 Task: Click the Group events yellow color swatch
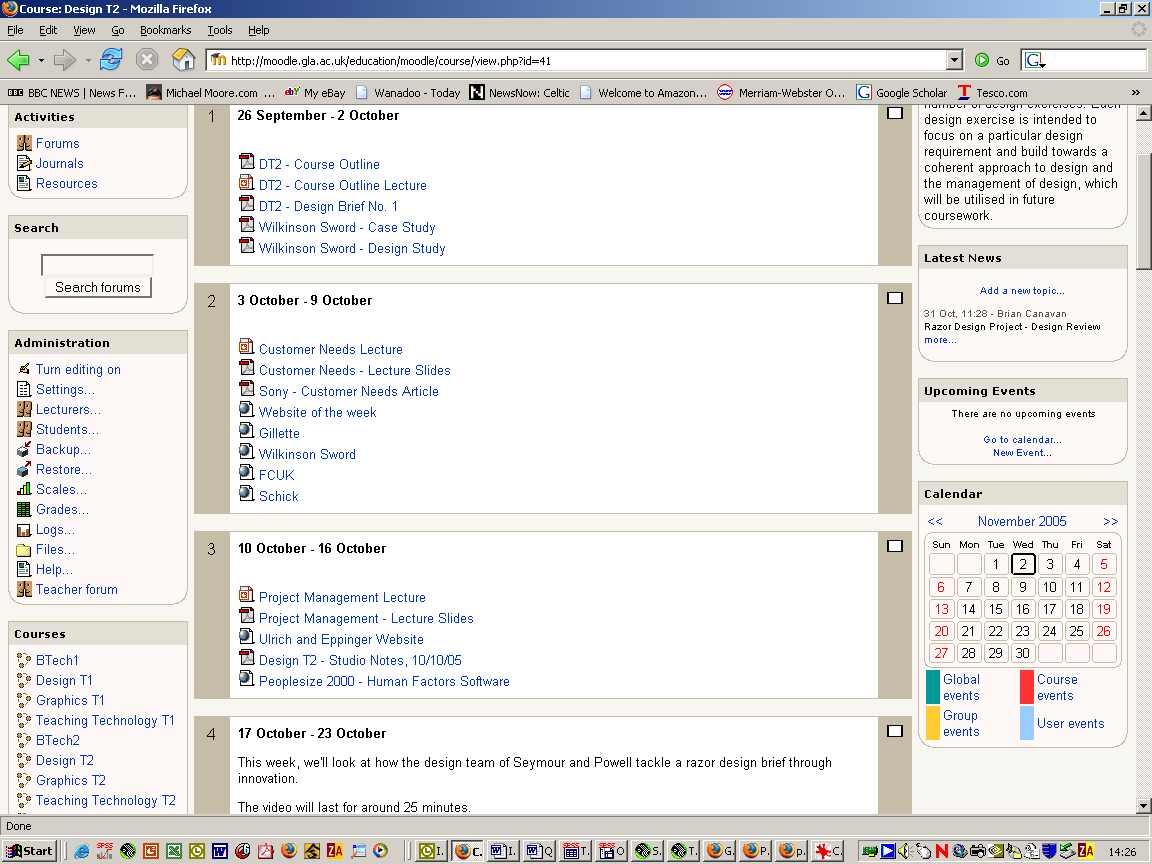pos(932,723)
